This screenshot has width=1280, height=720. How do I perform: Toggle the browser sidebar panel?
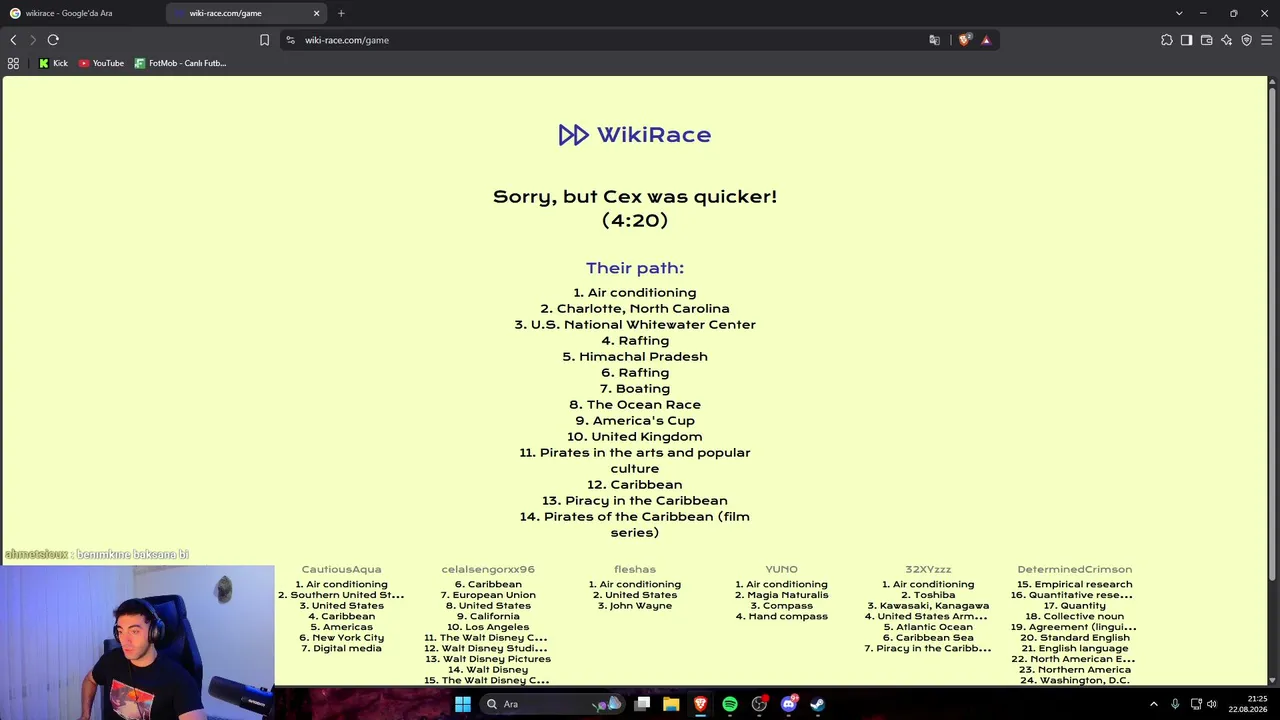1187,40
